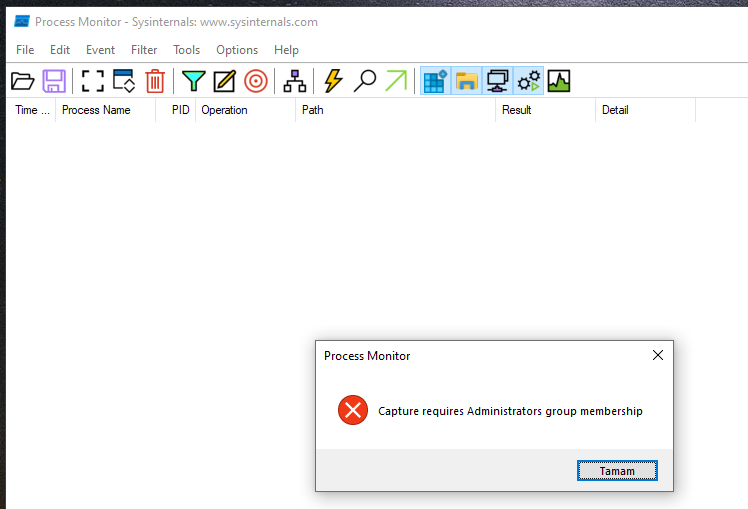Image resolution: width=748 pixels, height=509 pixels.
Task: Click the Clear display trash icon
Action: 155,81
